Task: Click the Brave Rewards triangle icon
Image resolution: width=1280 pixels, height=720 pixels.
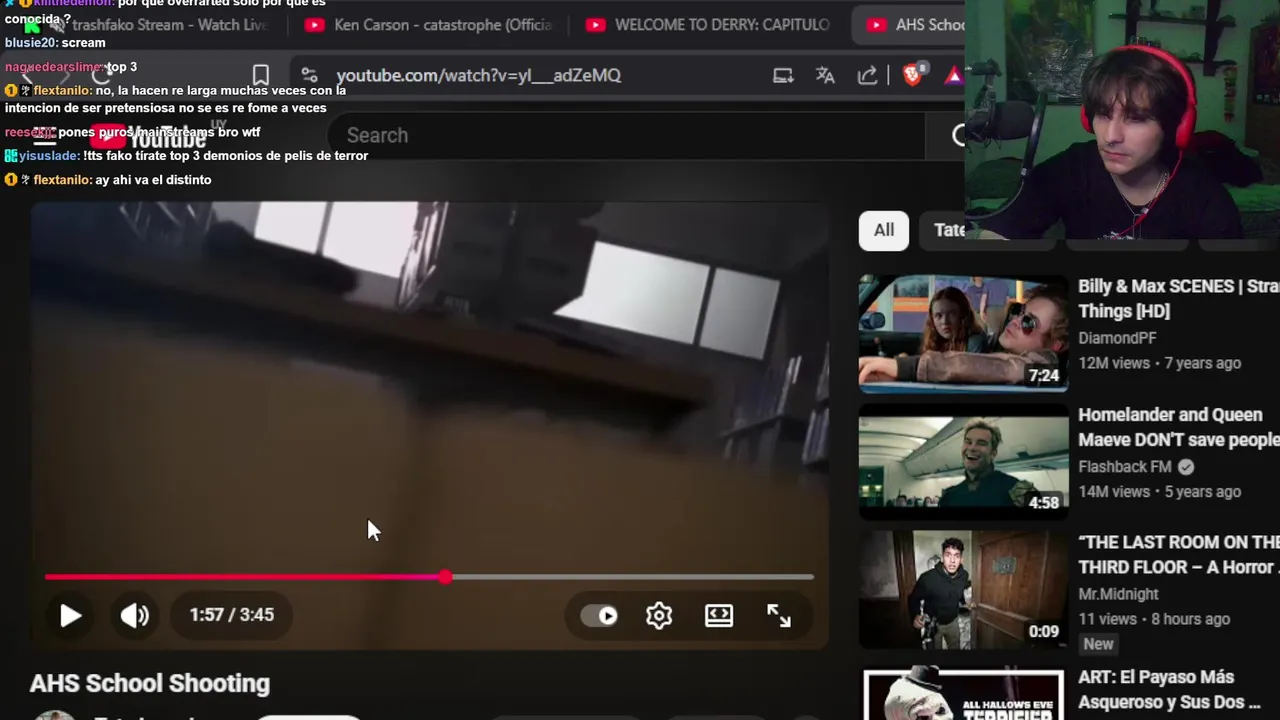Action: click(x=953, y=75)
